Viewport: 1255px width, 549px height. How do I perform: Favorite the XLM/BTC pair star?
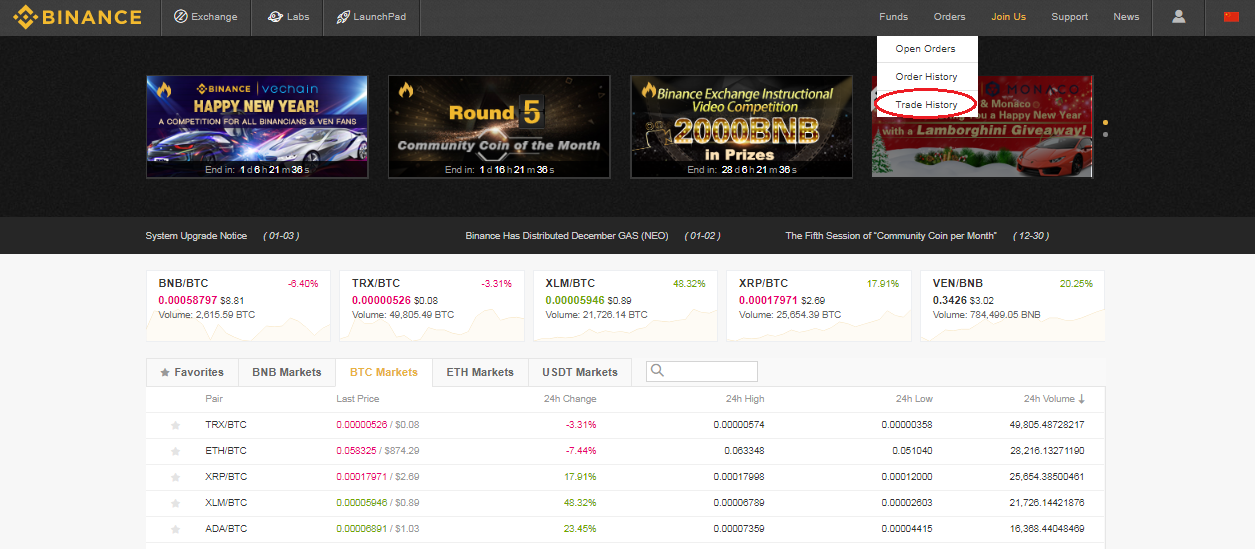point(176,503)
